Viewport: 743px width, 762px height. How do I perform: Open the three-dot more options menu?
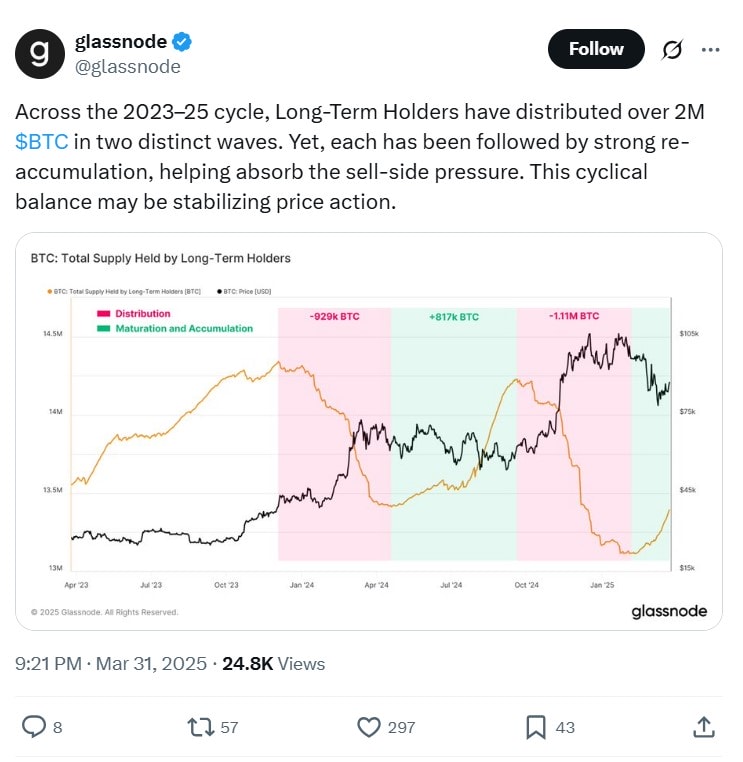[709, 49]
